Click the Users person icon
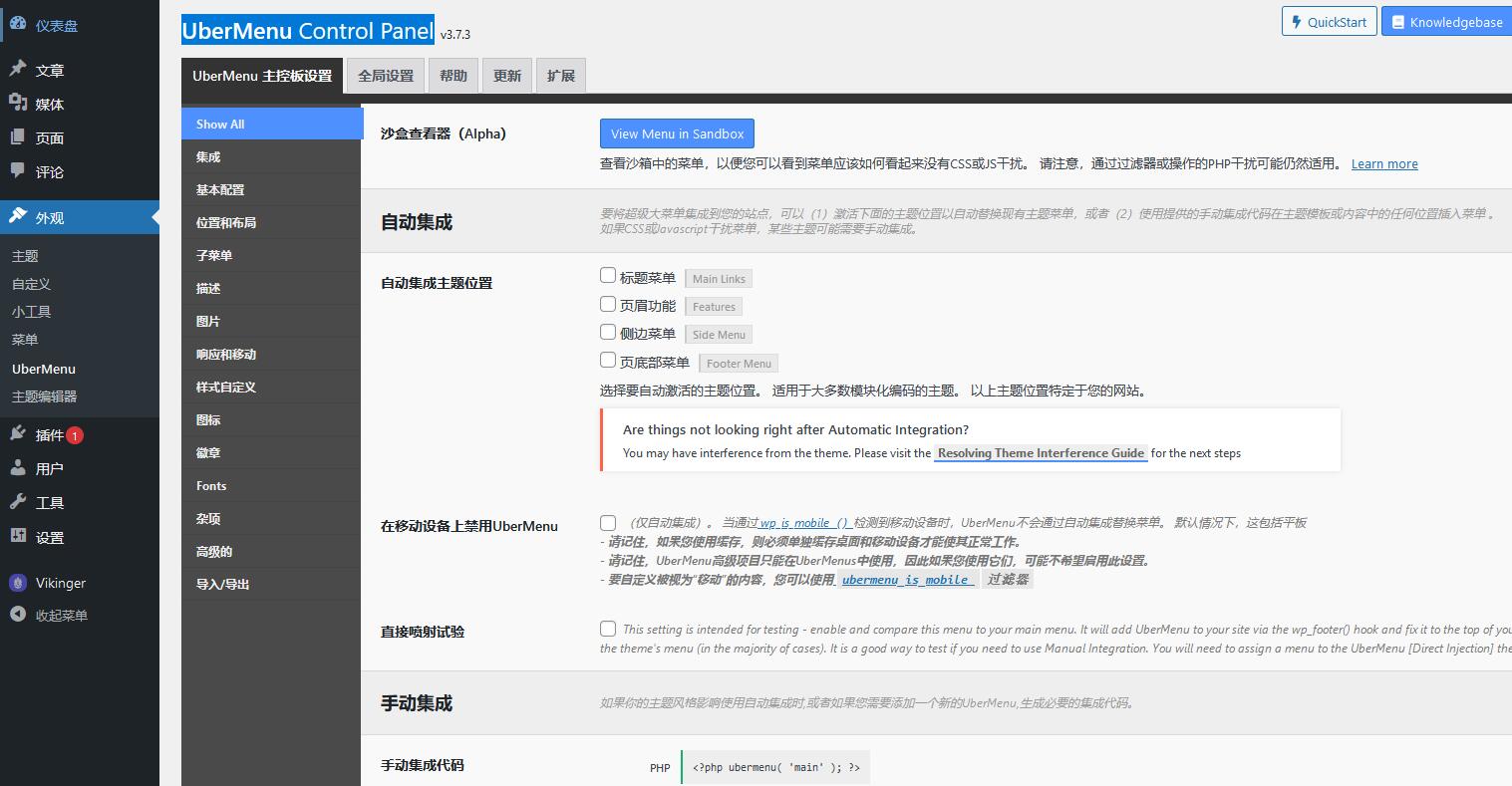The height and width of the screenshot is (786, 1512). [18, 468]
